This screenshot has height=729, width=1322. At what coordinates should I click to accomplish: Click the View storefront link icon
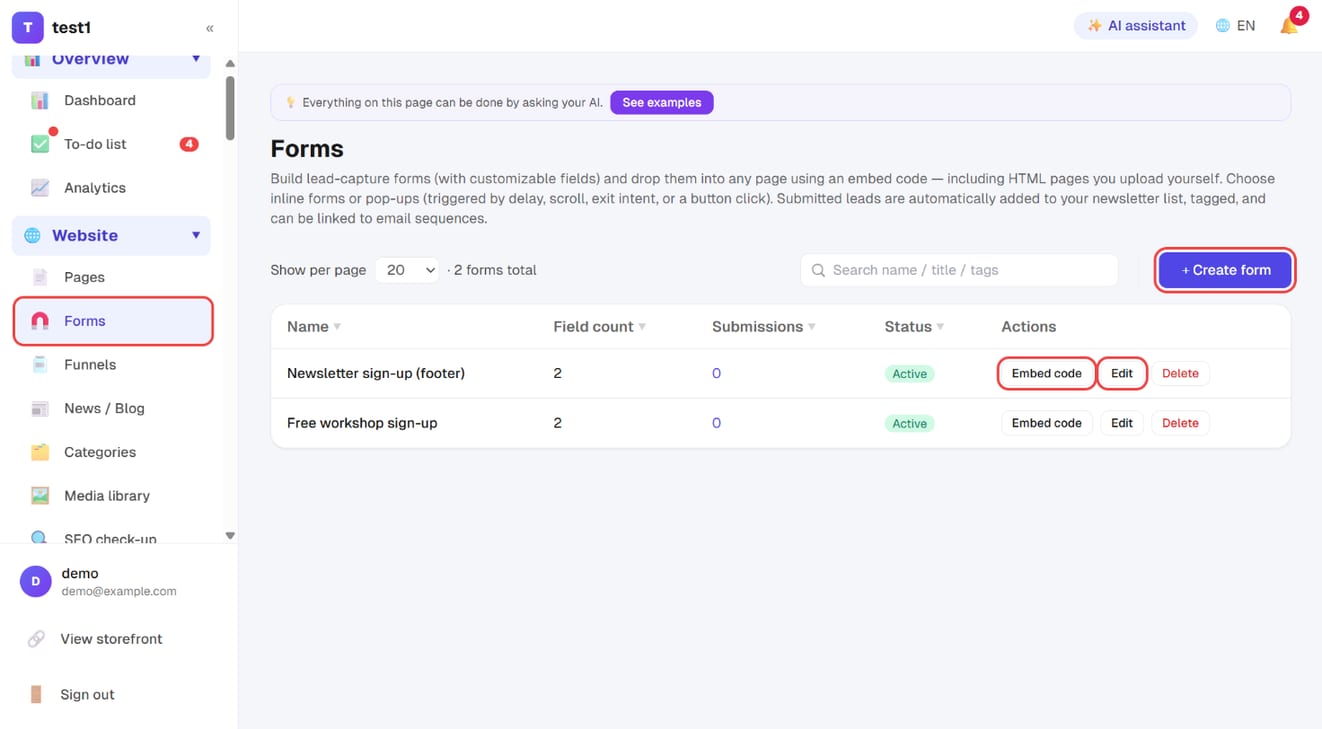point(36,639)
